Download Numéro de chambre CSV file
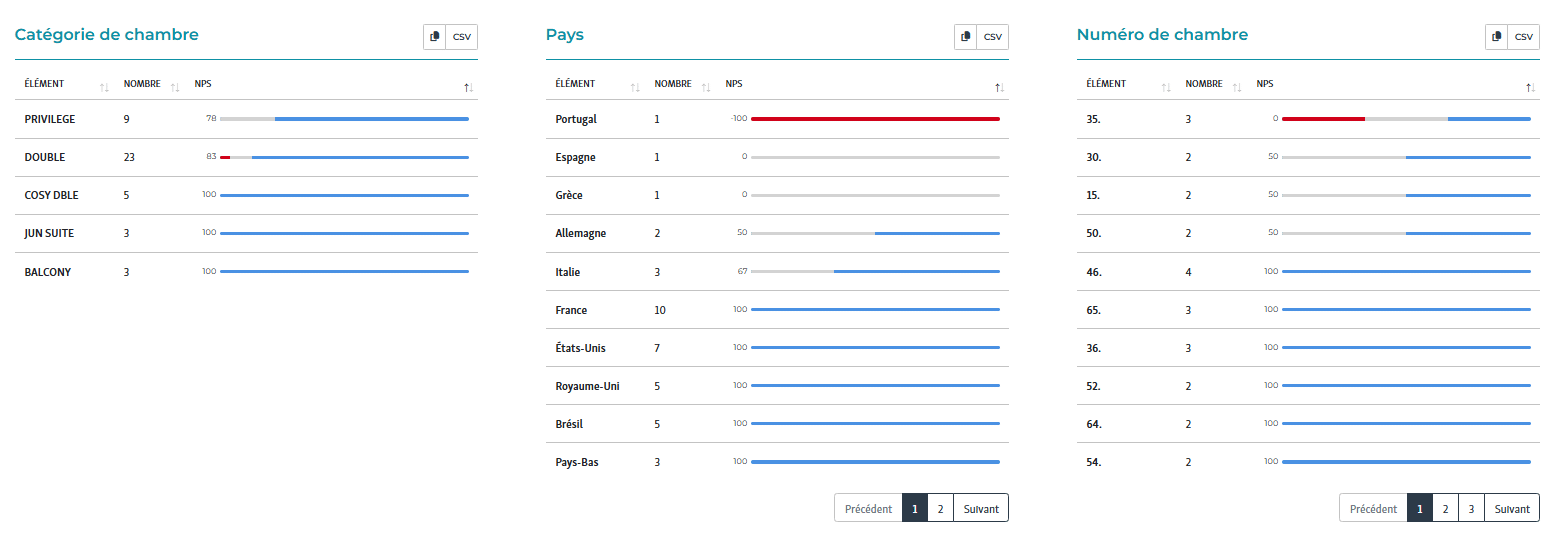This screenshot has height=549, width=1566. (1523, 37)
